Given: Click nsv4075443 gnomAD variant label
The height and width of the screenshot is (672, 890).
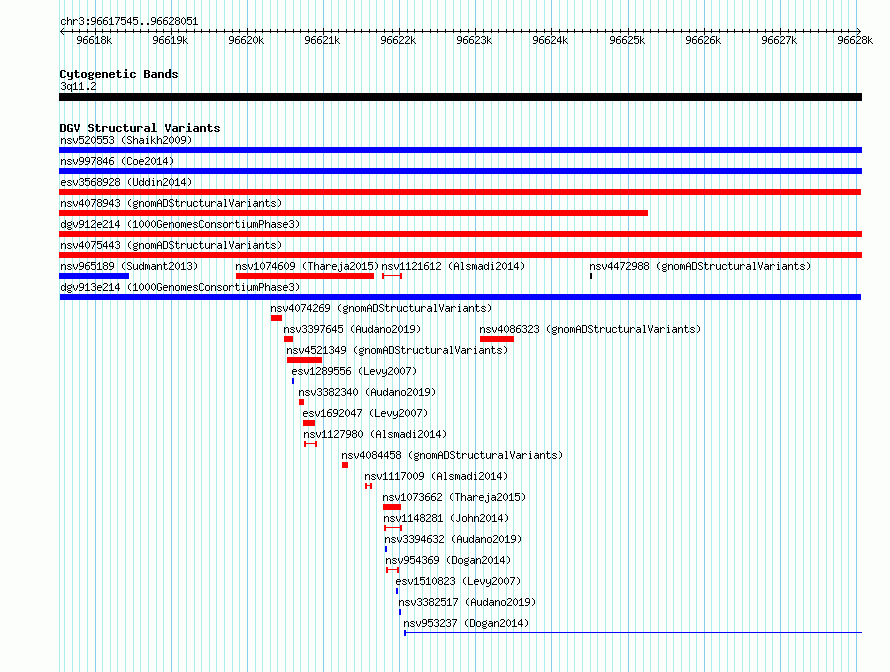Looking at the screenshot, I should click(171, 245).
